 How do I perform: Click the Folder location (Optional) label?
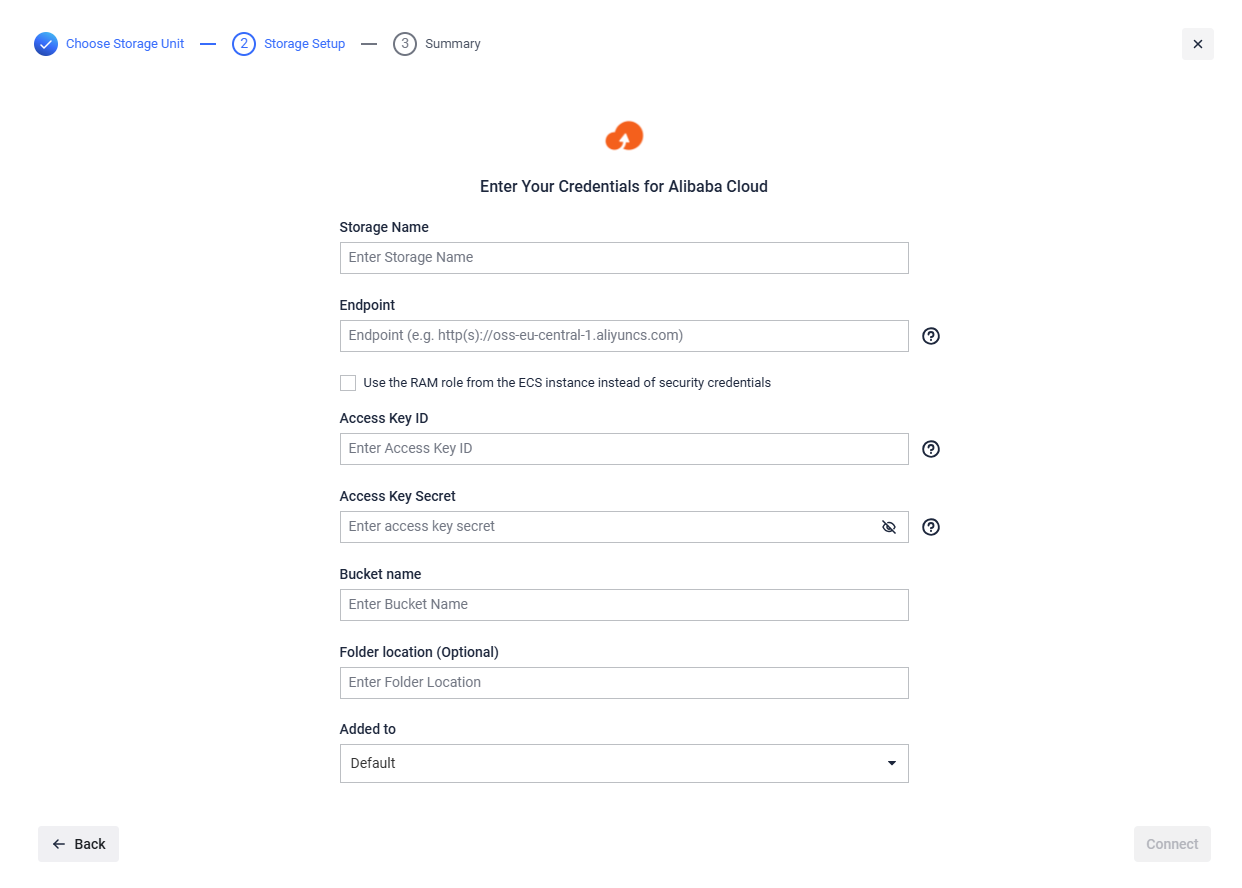[x=419, y=652]
